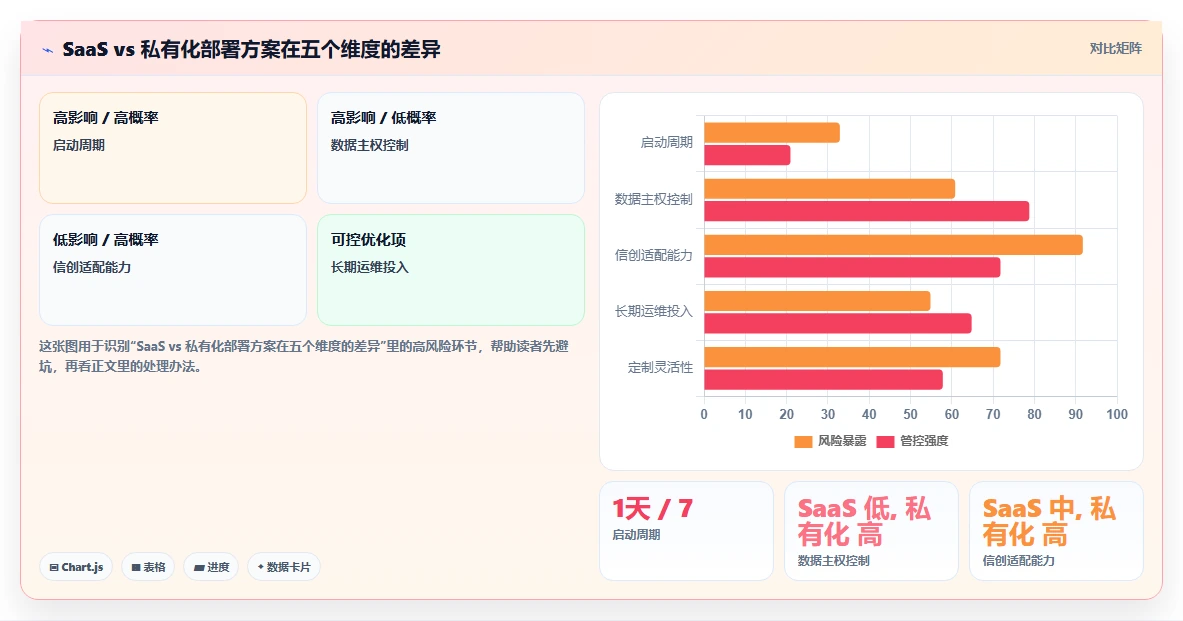This screenshot has width=1183, height=621.
Task: Click the red 信创适配能力 bar
Action: pyautogui.click(x=853, y=267)
